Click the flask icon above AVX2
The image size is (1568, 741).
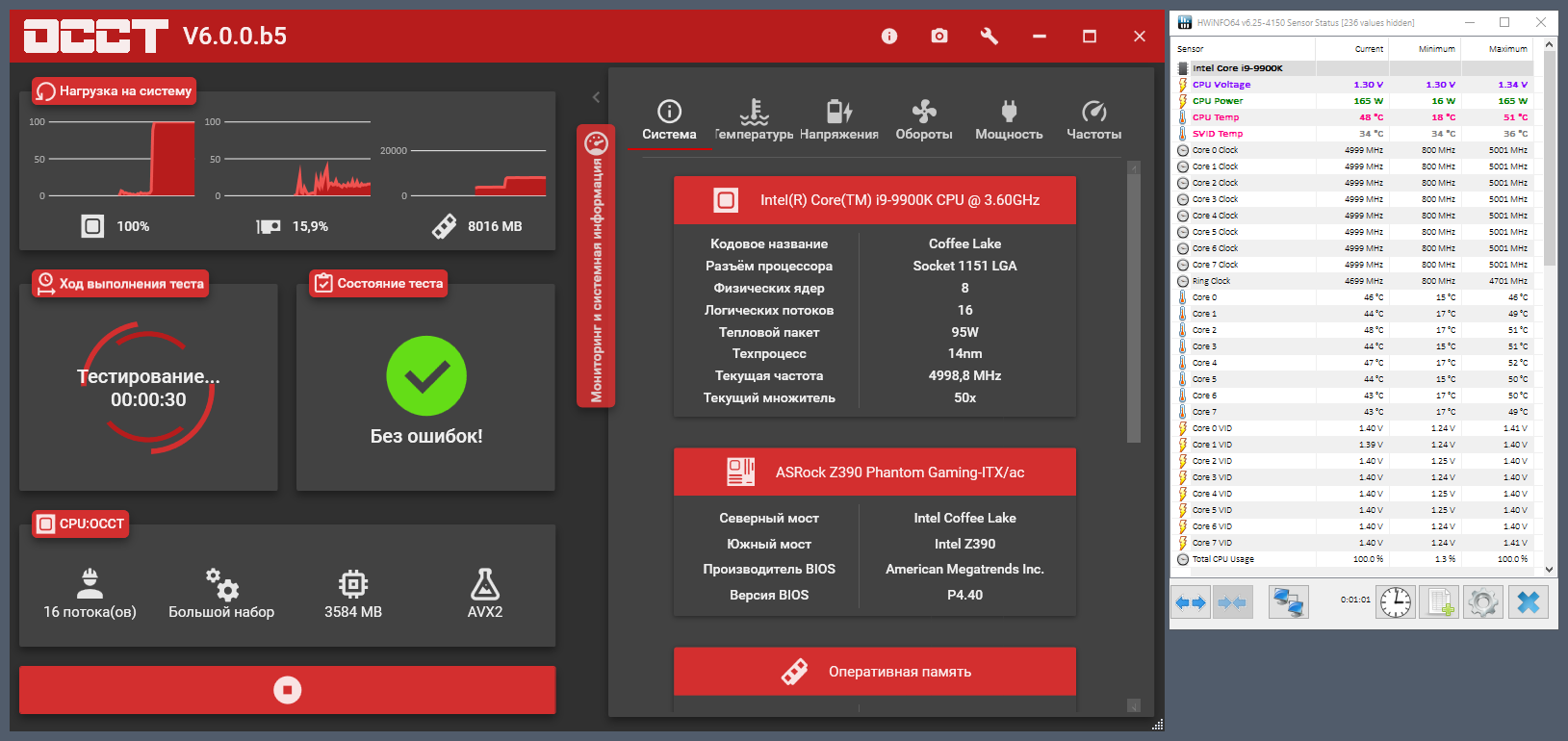point(485,583)
